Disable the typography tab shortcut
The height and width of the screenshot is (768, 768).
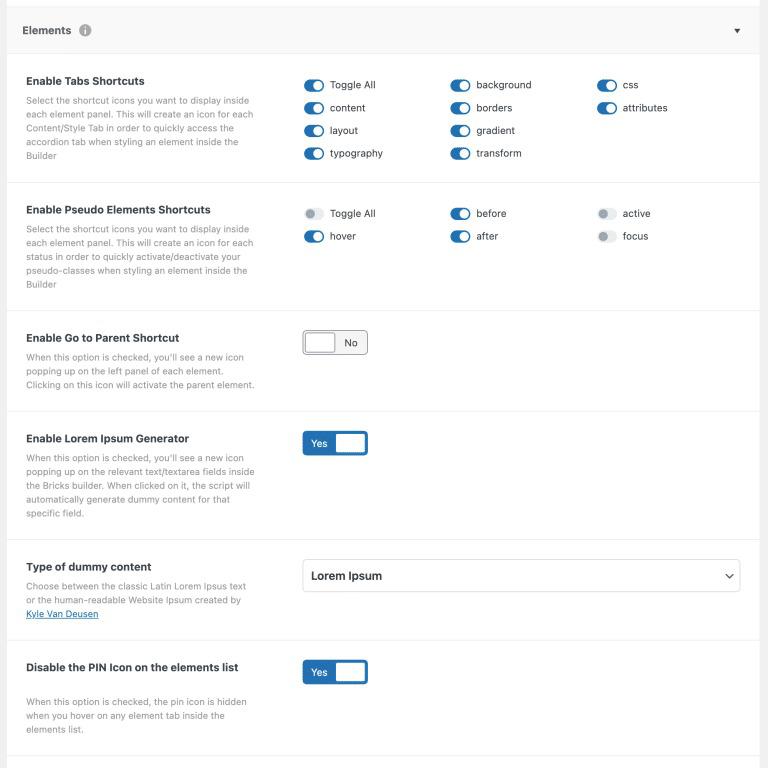314,154
